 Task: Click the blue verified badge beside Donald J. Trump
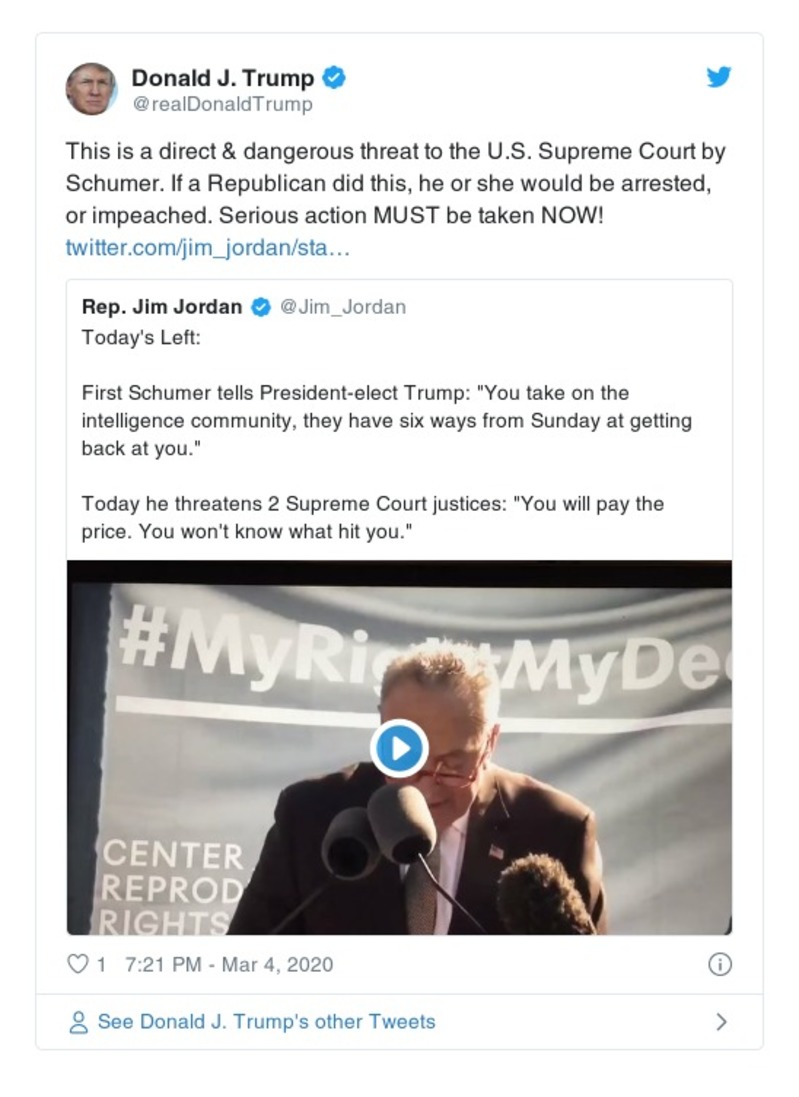coord(334,78)
